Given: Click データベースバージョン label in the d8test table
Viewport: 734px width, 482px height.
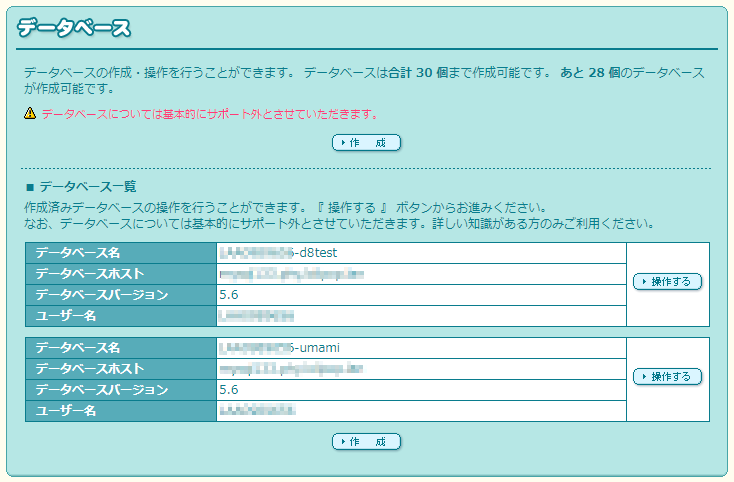Looking at the screenshot, I should [x=102, y=295].
